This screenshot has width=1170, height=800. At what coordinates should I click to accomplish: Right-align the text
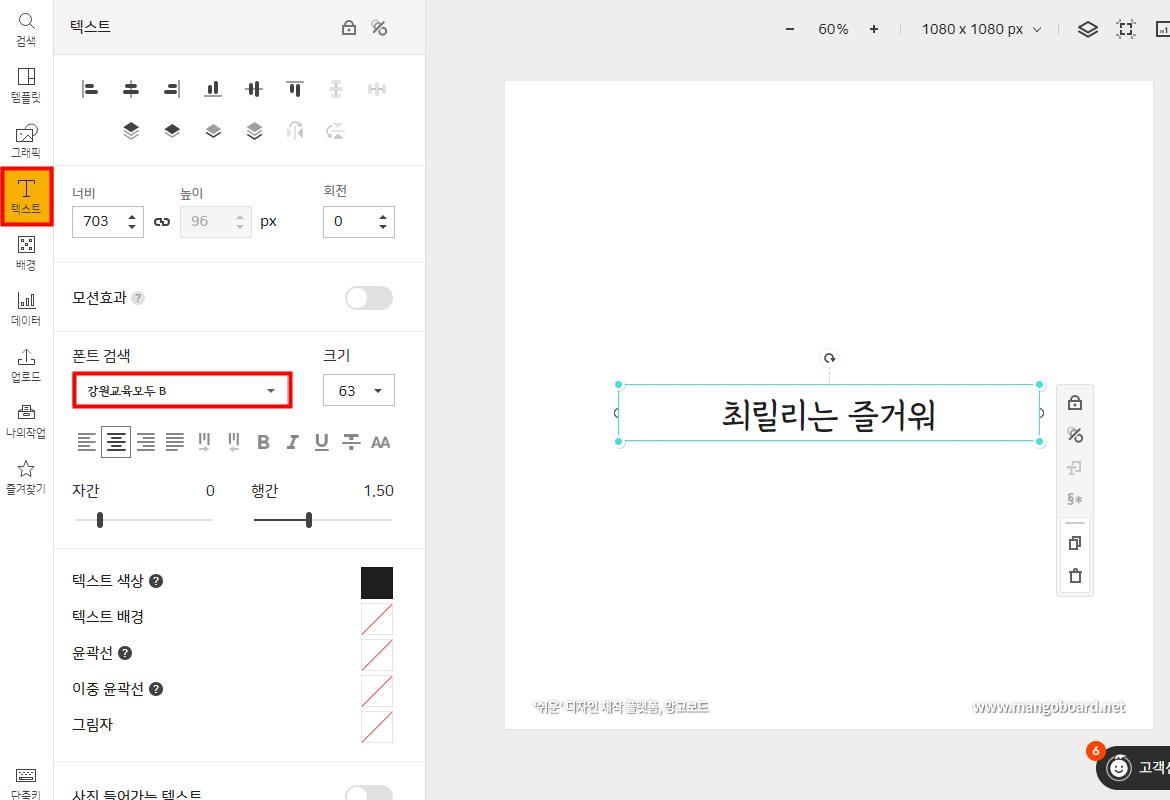(x=146, y=442)
